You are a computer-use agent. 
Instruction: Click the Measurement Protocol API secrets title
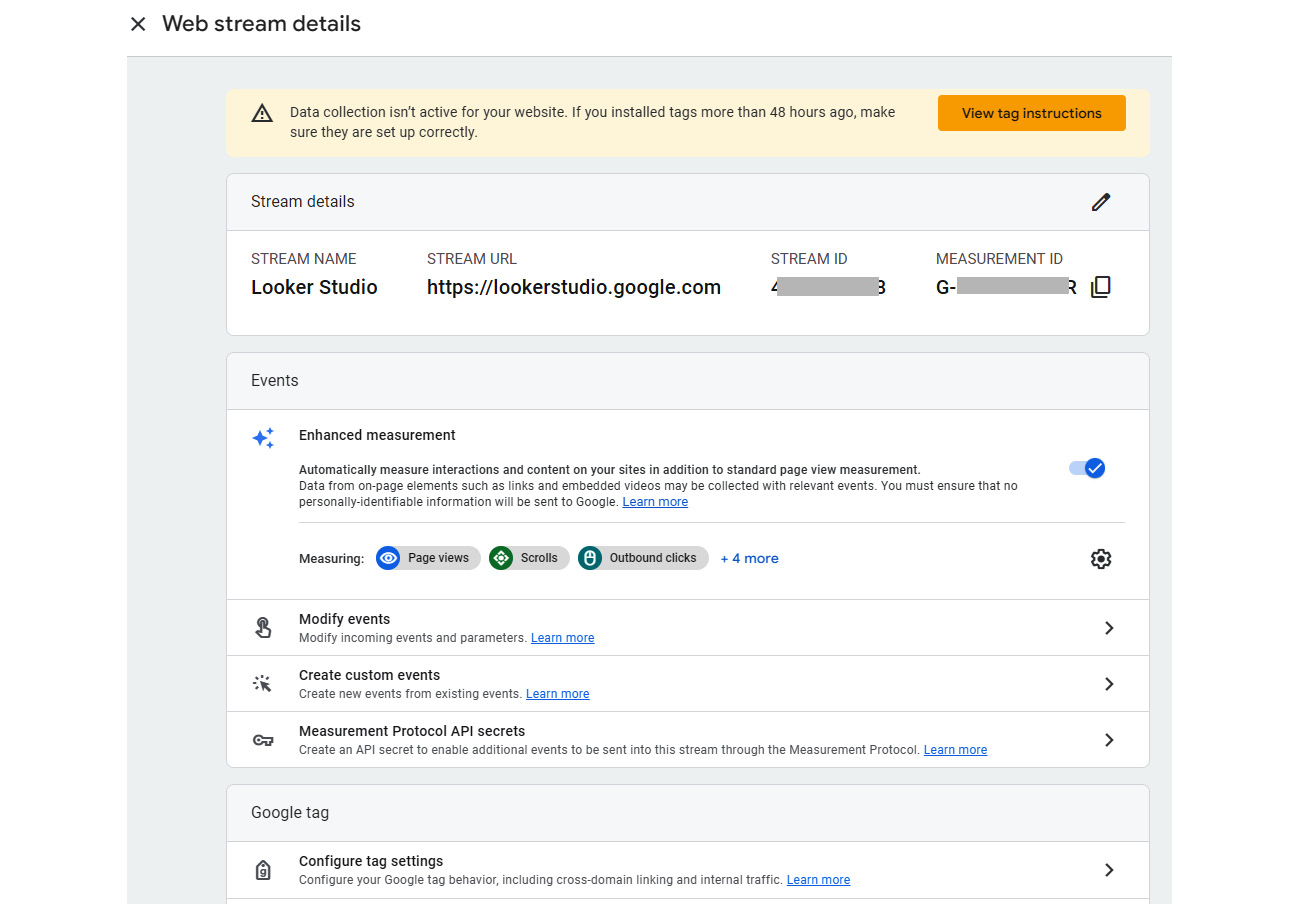[x=412, y=731]
